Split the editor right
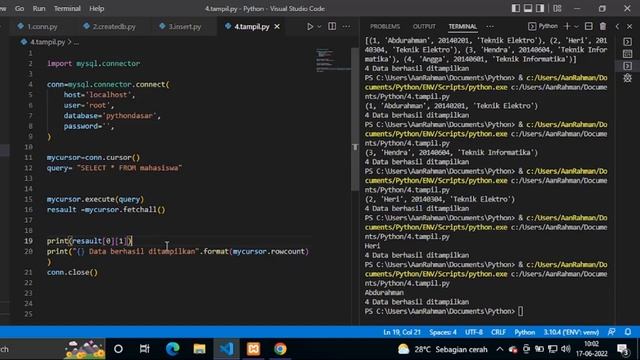Image resolution: width=640 pixels, height=360 pixels. (332, 27)
